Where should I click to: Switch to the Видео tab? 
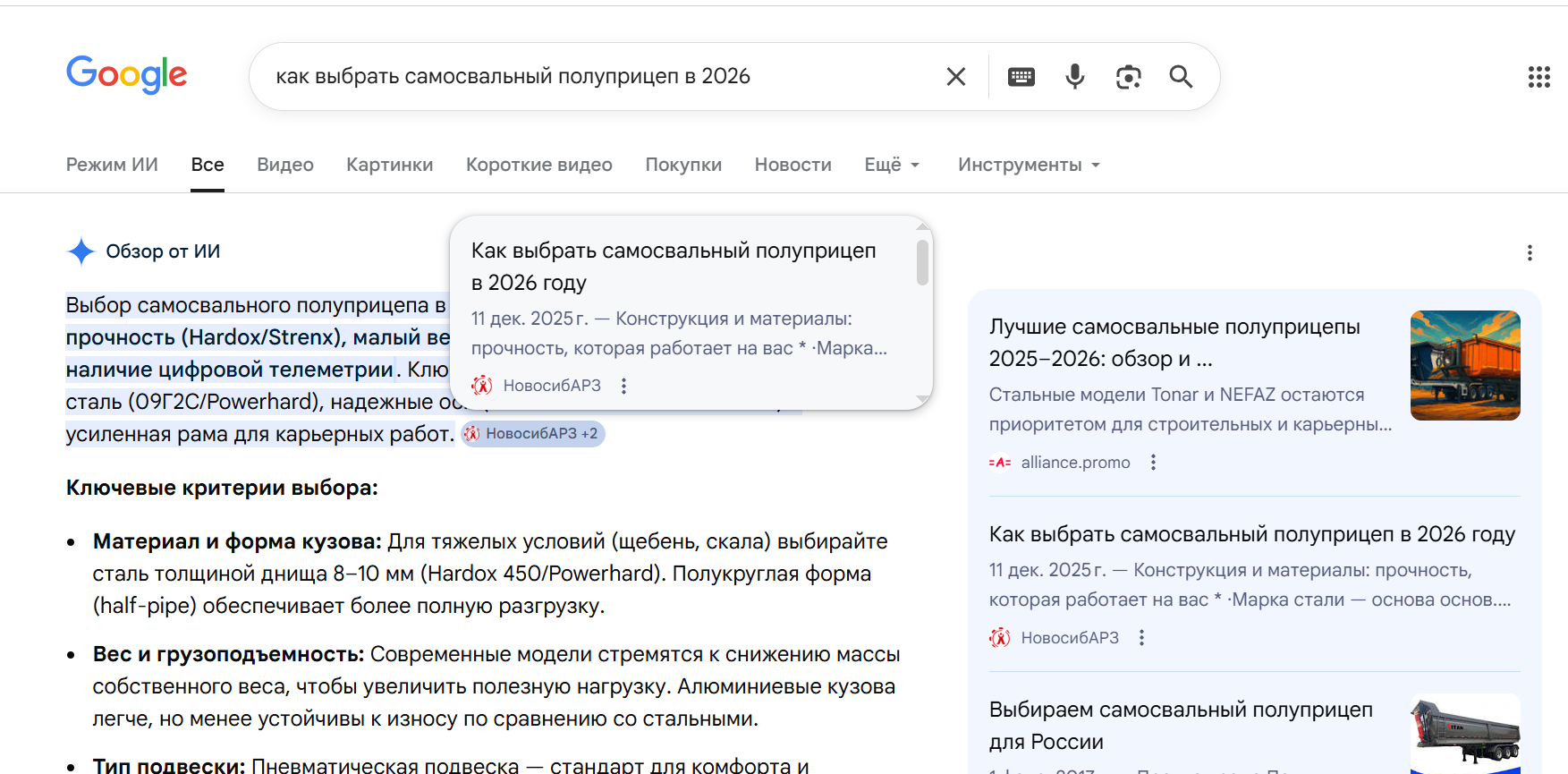pos(284,165)
